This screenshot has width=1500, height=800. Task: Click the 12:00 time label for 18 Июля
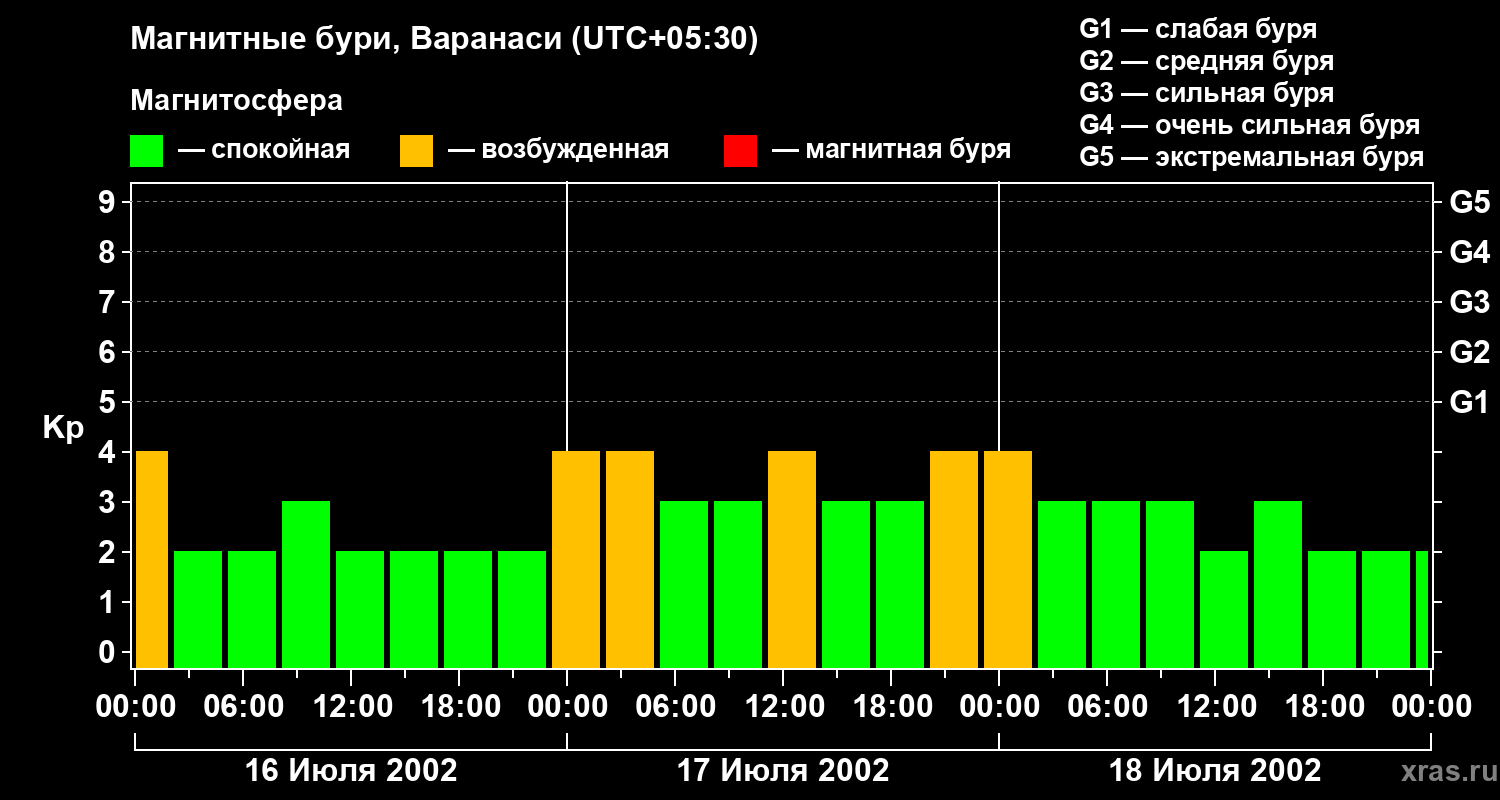pyautogui.click(x=1215, y=707)
